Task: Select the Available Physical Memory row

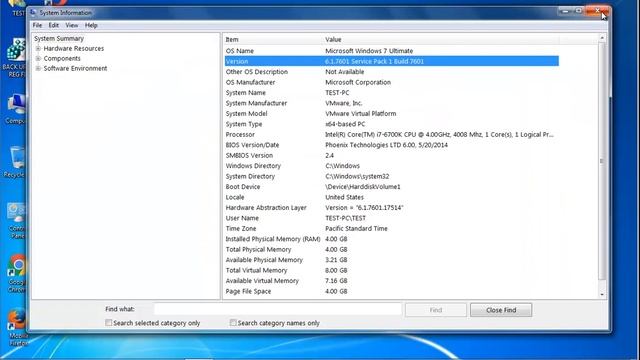Action: [391, 260]
